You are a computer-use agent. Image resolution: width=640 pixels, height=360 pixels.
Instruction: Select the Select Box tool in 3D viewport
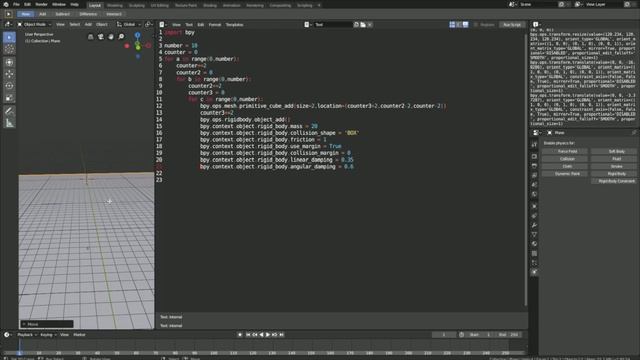[9, 38]
